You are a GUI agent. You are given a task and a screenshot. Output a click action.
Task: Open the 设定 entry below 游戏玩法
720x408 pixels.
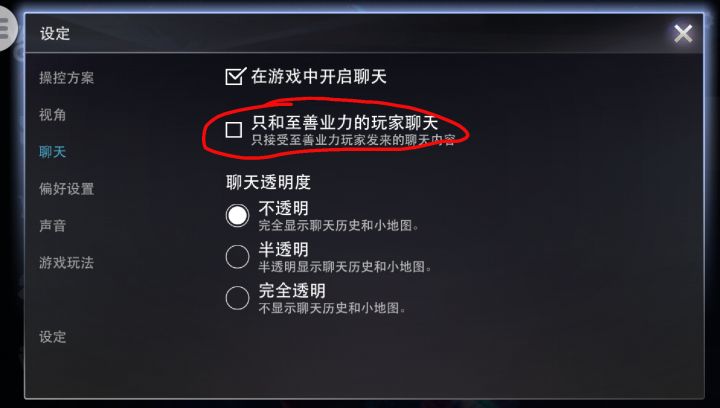coord(52,337)
